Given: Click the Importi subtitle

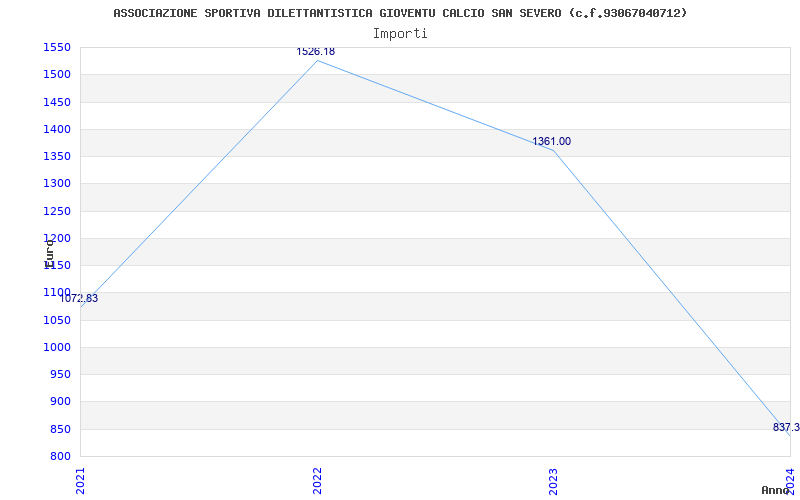Looking at the screenshot, I should point(400,34).
